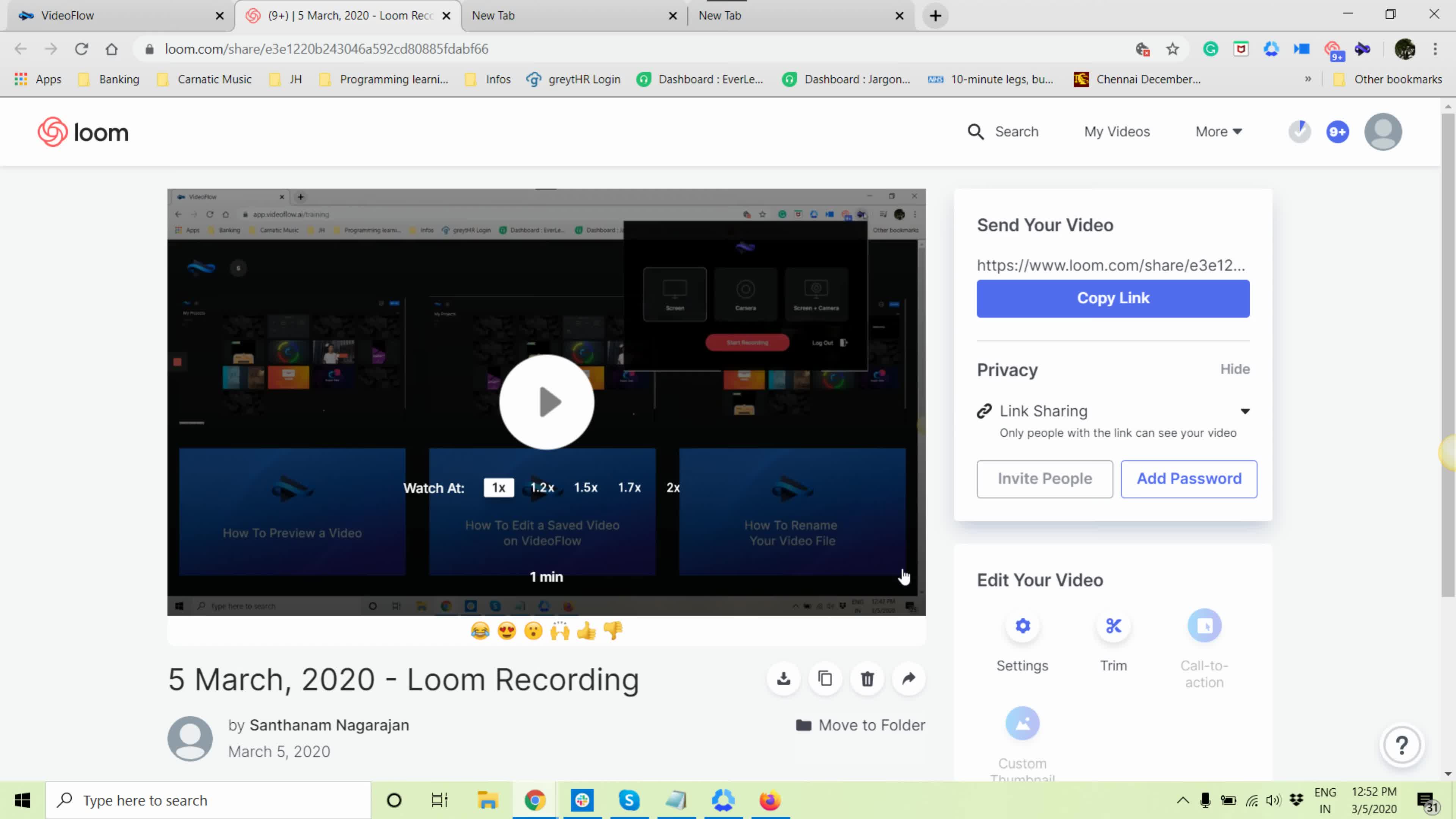1456x819 pixels.
Task: Show more bookmarks chevron
Action: coord(1308,79)
